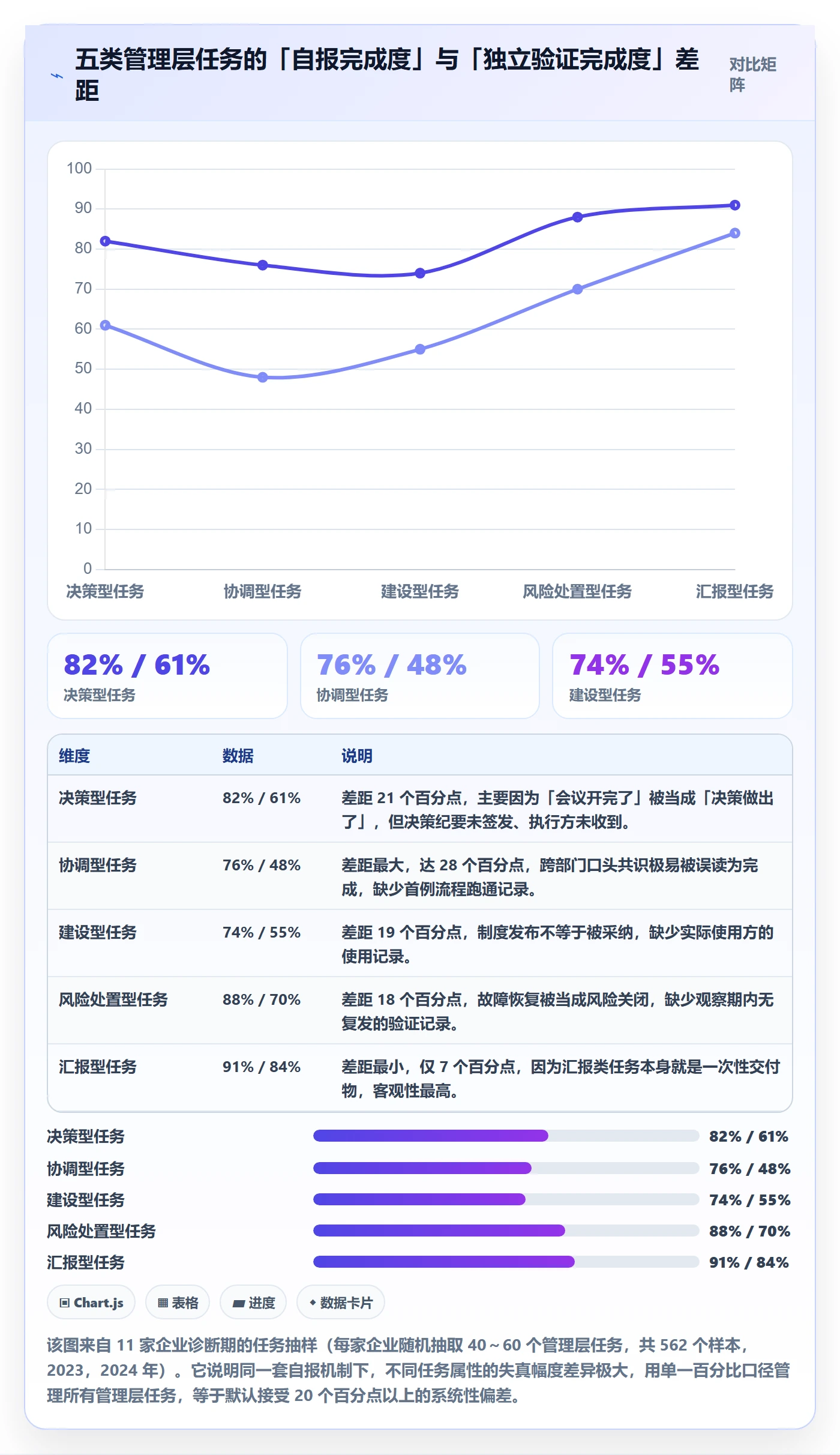Select the Chart.js chip
Screen dimensions: 840x1455
[91, 1303]
